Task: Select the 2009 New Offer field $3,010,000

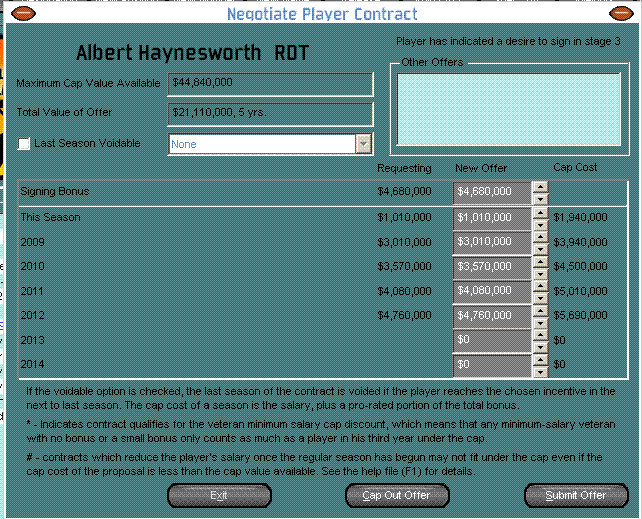Action: [492, 243]
